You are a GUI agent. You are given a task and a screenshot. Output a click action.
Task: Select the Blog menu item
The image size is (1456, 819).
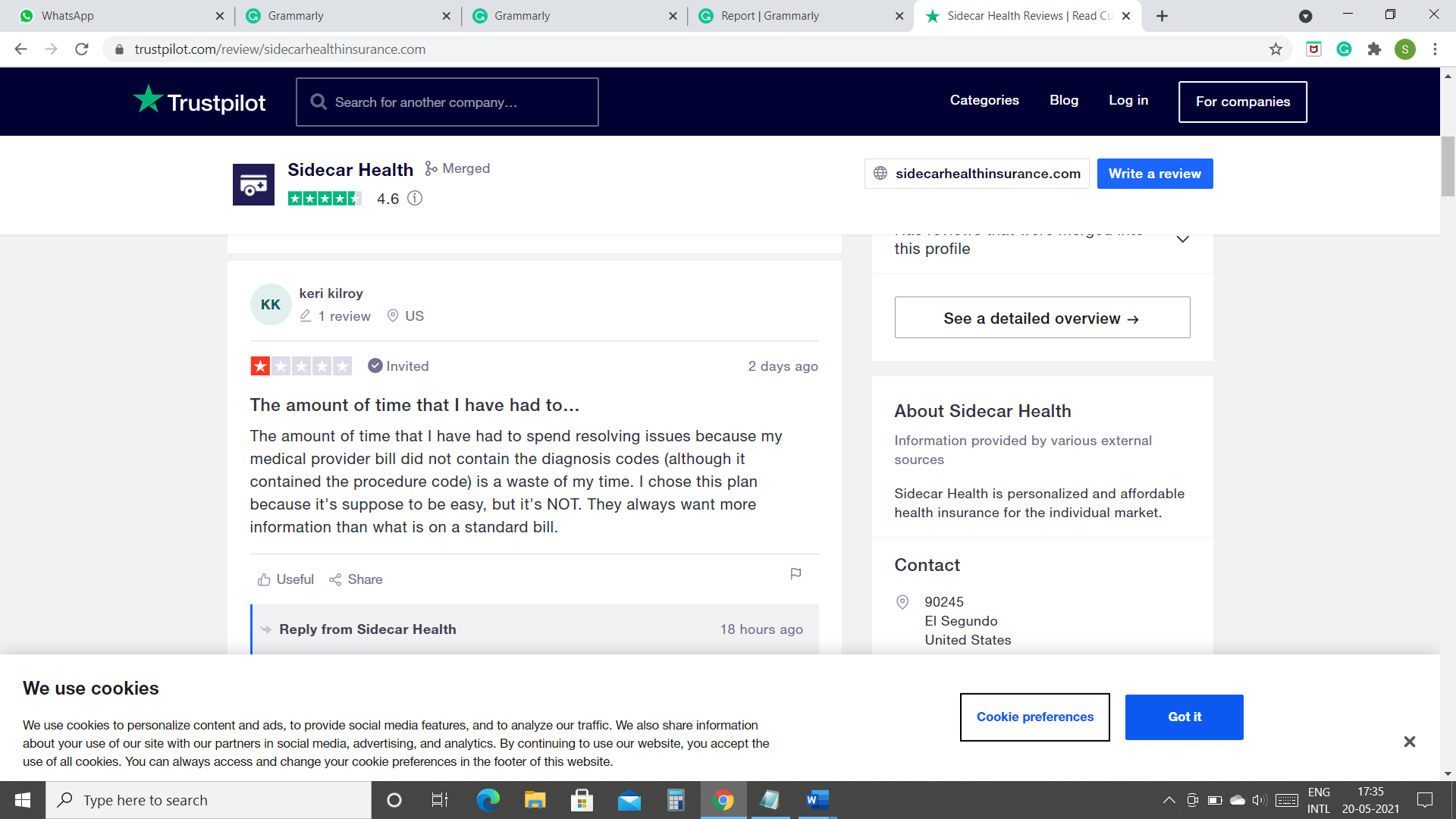(x=1064, y=99)
